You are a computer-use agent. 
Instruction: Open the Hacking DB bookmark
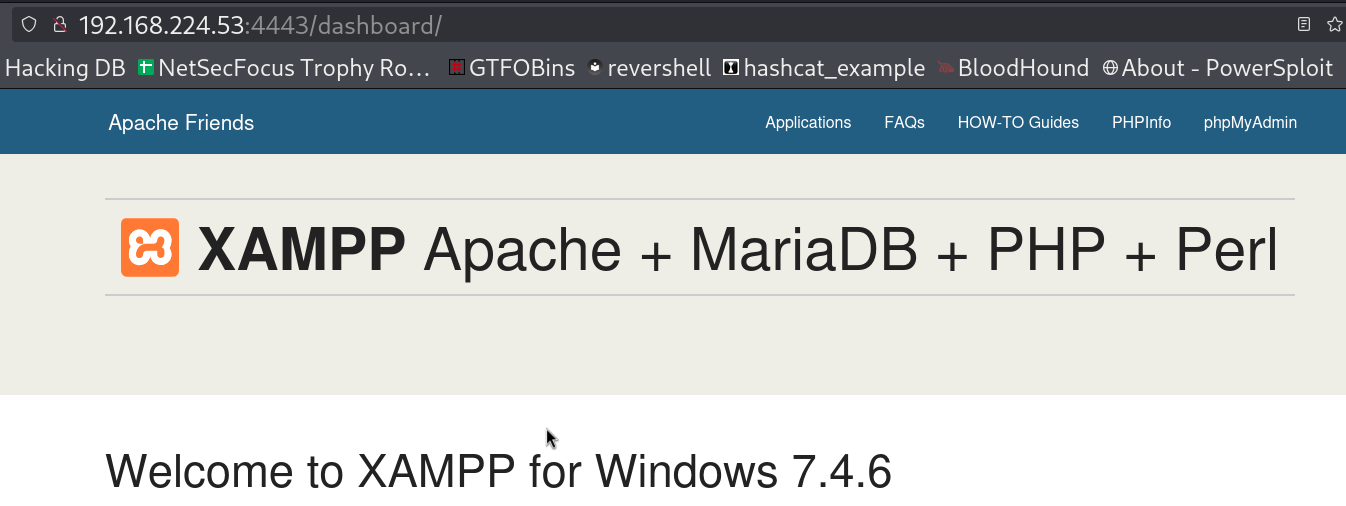(x=65, y=68)
